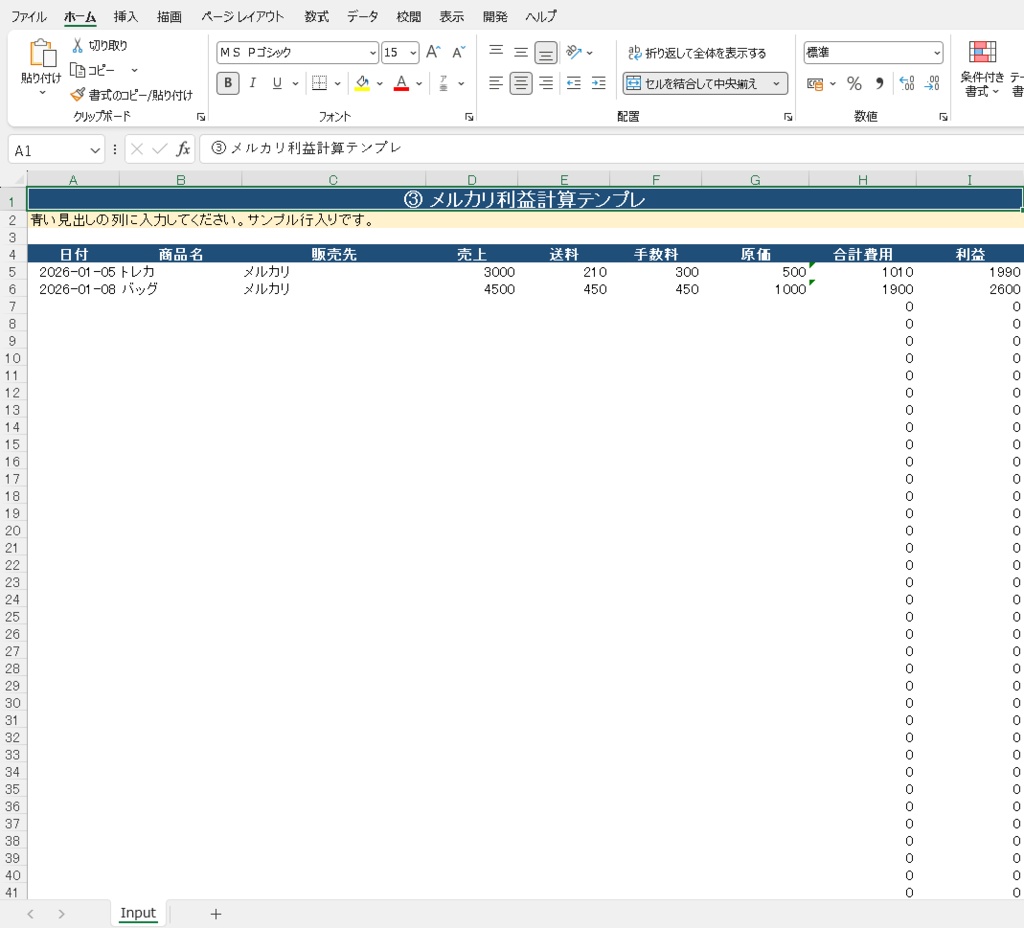
Task: Increase font size with larger A icon
Action: [x=433, y=52]
